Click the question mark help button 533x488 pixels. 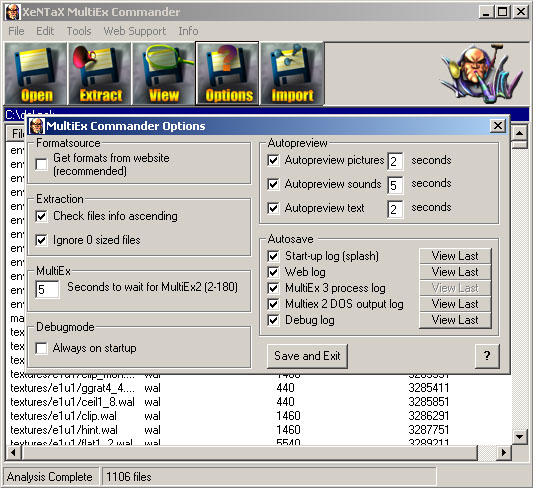pos(487,356)
